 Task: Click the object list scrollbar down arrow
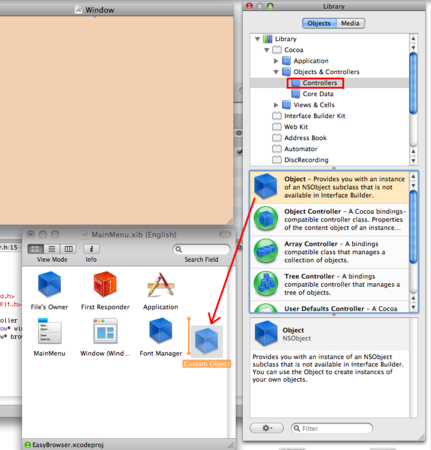click(x=413, y=307)
